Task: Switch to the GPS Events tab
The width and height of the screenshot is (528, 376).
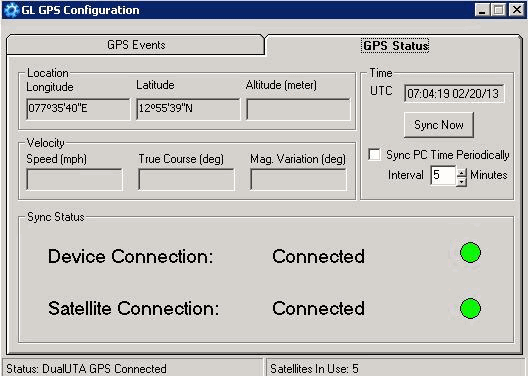Action: (136, 45)
